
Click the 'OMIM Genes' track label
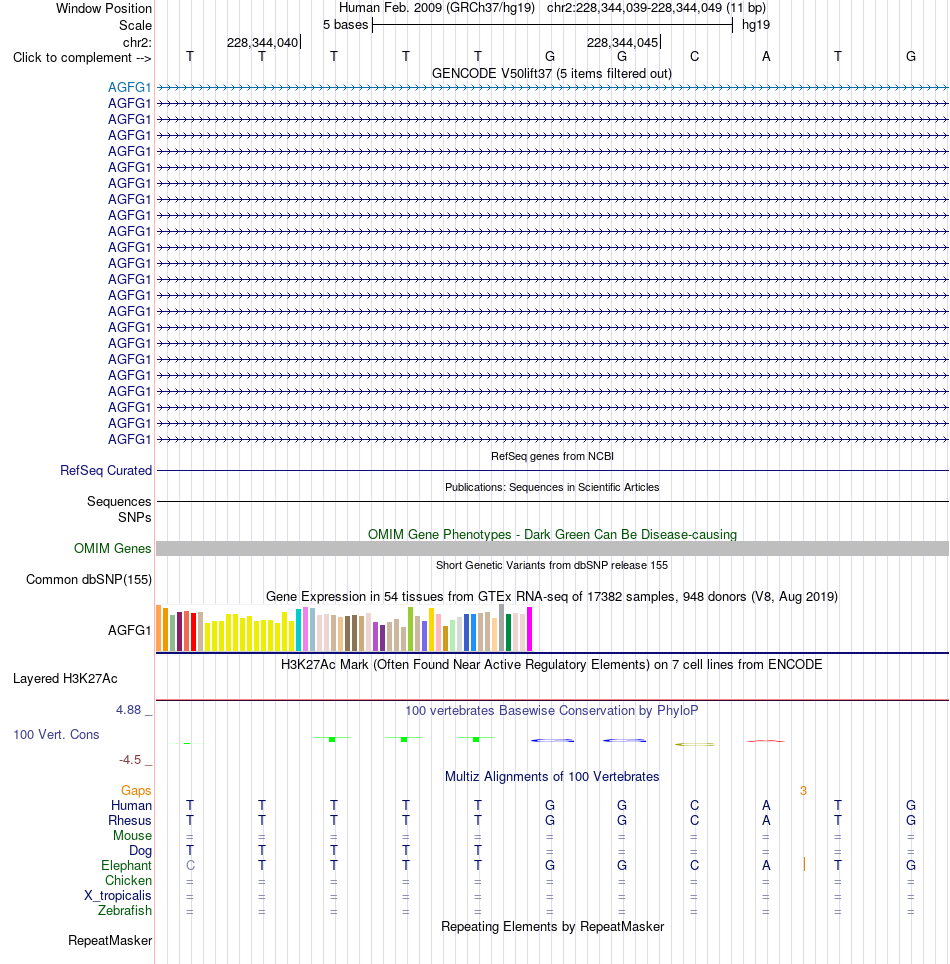113,548
